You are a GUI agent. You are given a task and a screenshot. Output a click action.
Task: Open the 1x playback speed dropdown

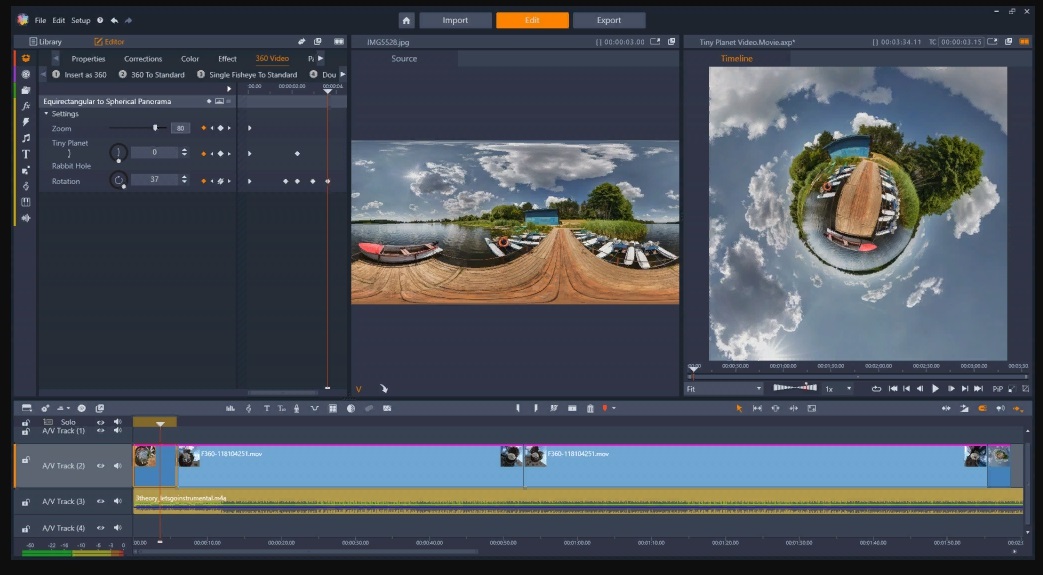839,389
